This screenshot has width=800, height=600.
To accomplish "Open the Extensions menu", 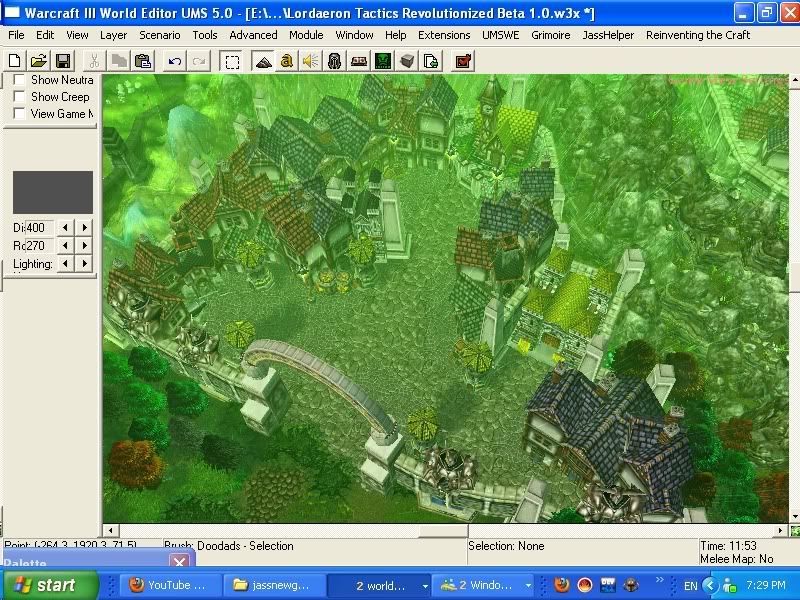I will click(x=444, y=35).
